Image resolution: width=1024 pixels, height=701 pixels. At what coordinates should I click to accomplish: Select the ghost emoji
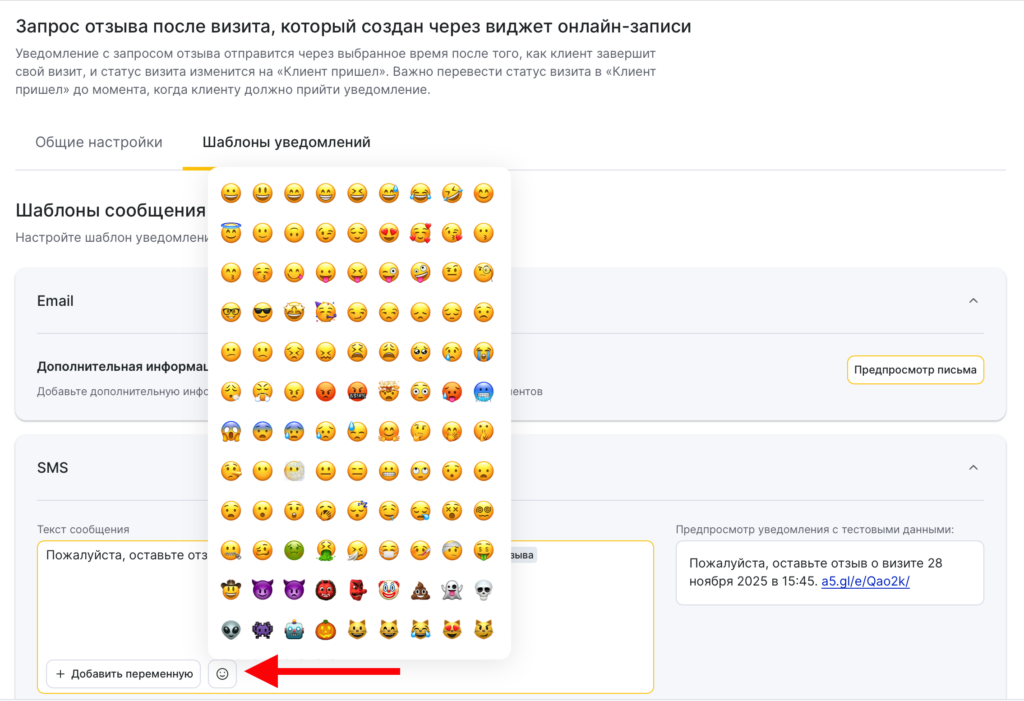click(x=452, y=590)
